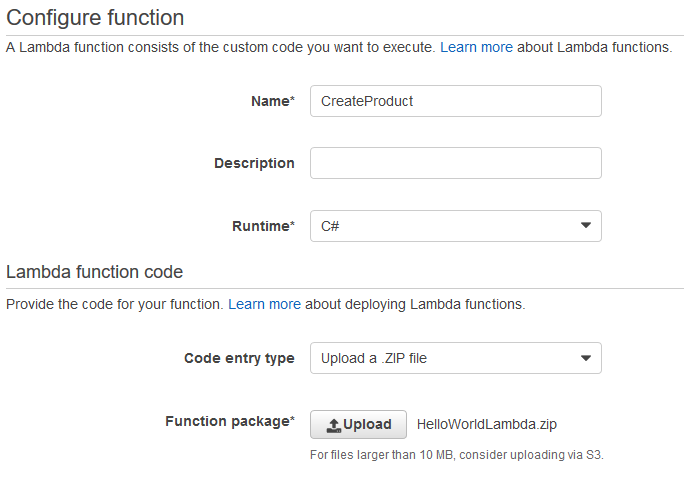This screenshot has width=684, height=484.
Task: Open 'Learn more' about deploying Lambda functions
Action: [x=264, y=304]
